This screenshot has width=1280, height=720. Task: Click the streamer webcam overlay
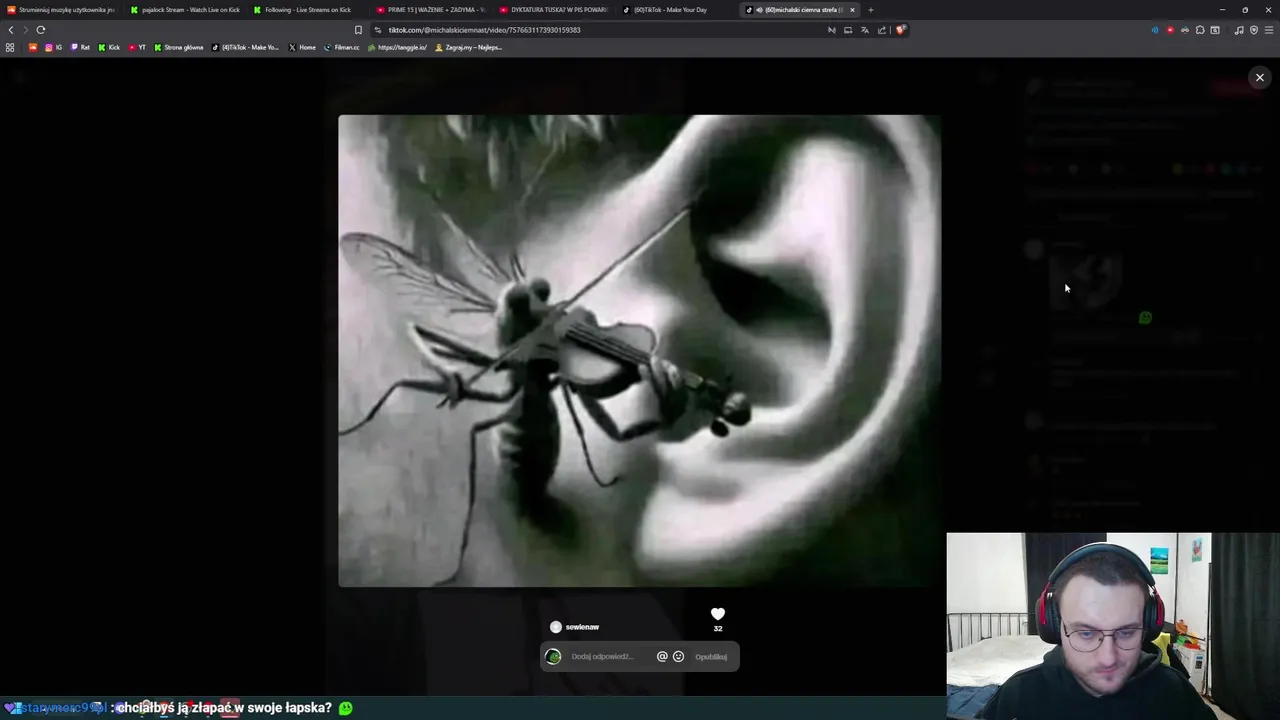(1113, 626)
